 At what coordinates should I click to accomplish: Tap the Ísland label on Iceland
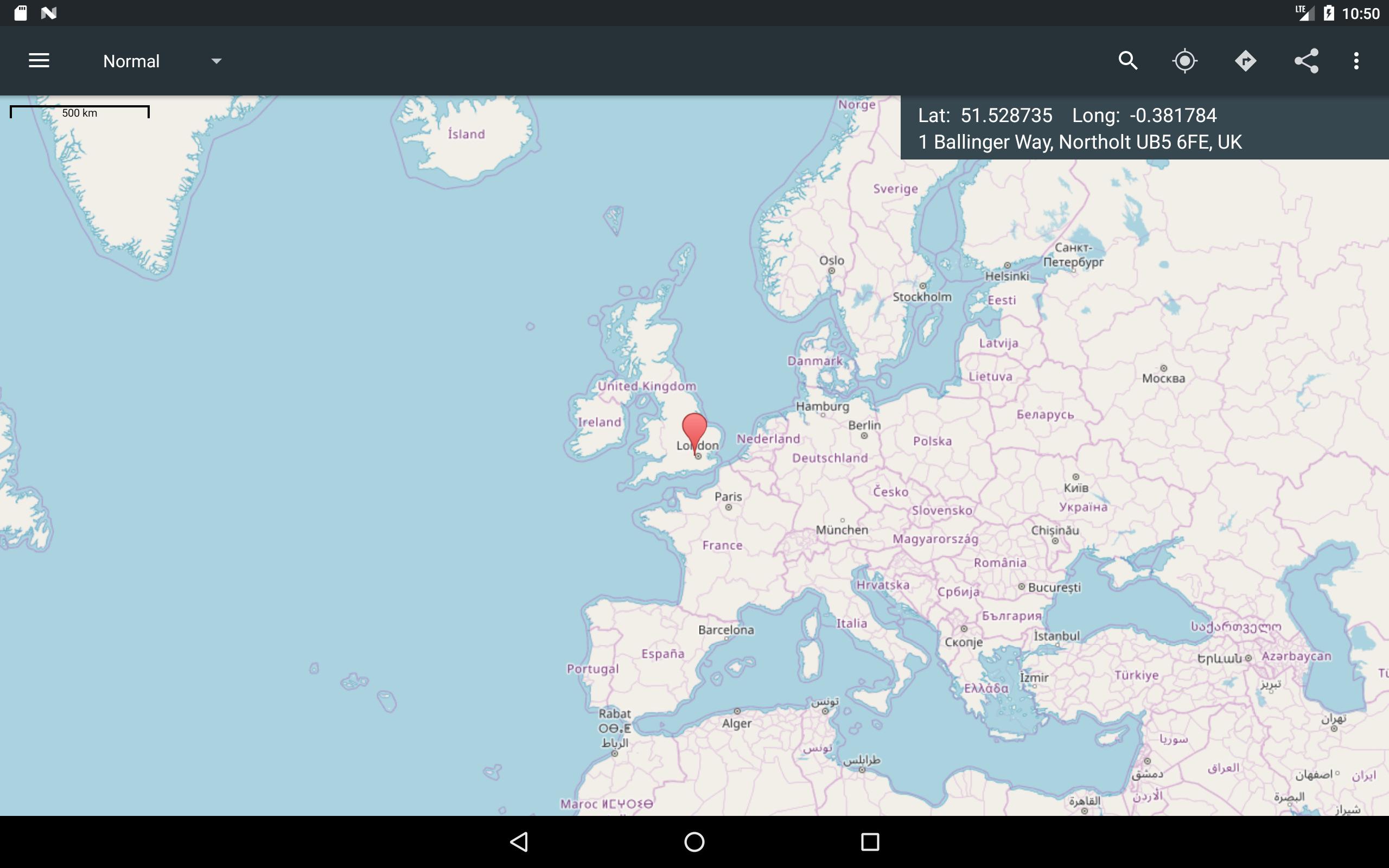click(x=466, y=134)
